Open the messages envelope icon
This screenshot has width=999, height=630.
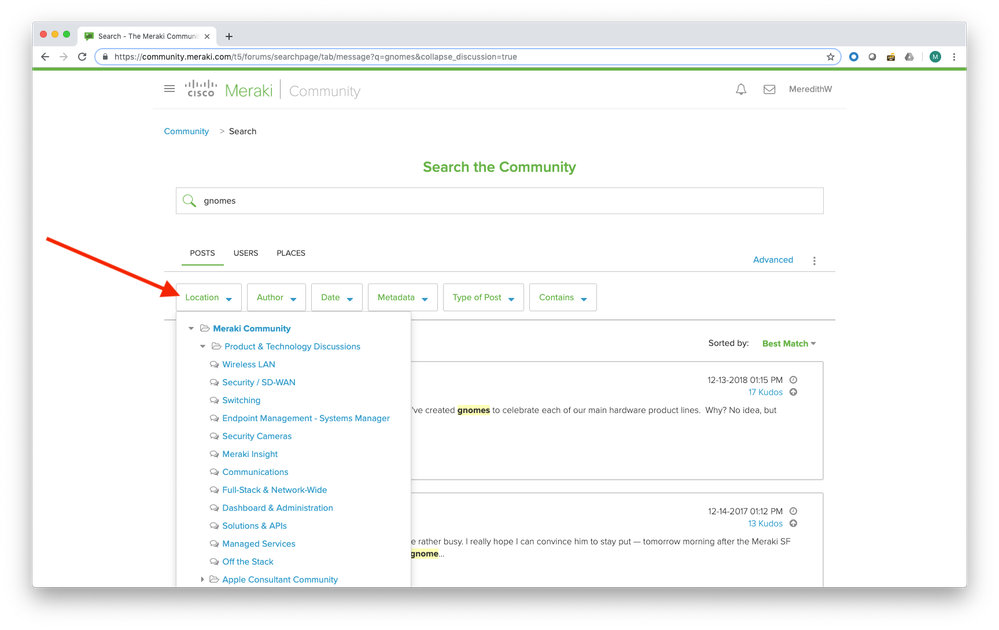(x=769, y=90)
